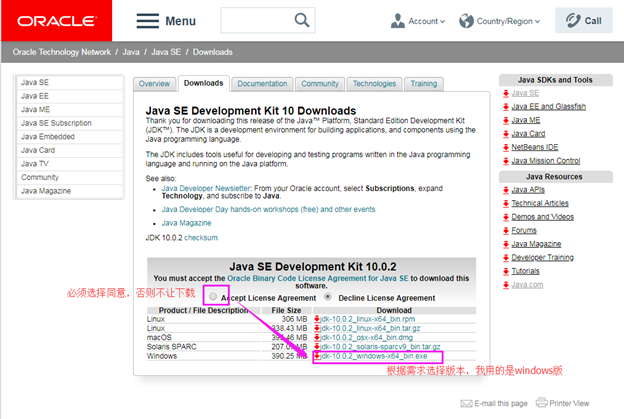Click Printer View link
The width and height of the screenshot is (624, 419).
tap(569, 403)
